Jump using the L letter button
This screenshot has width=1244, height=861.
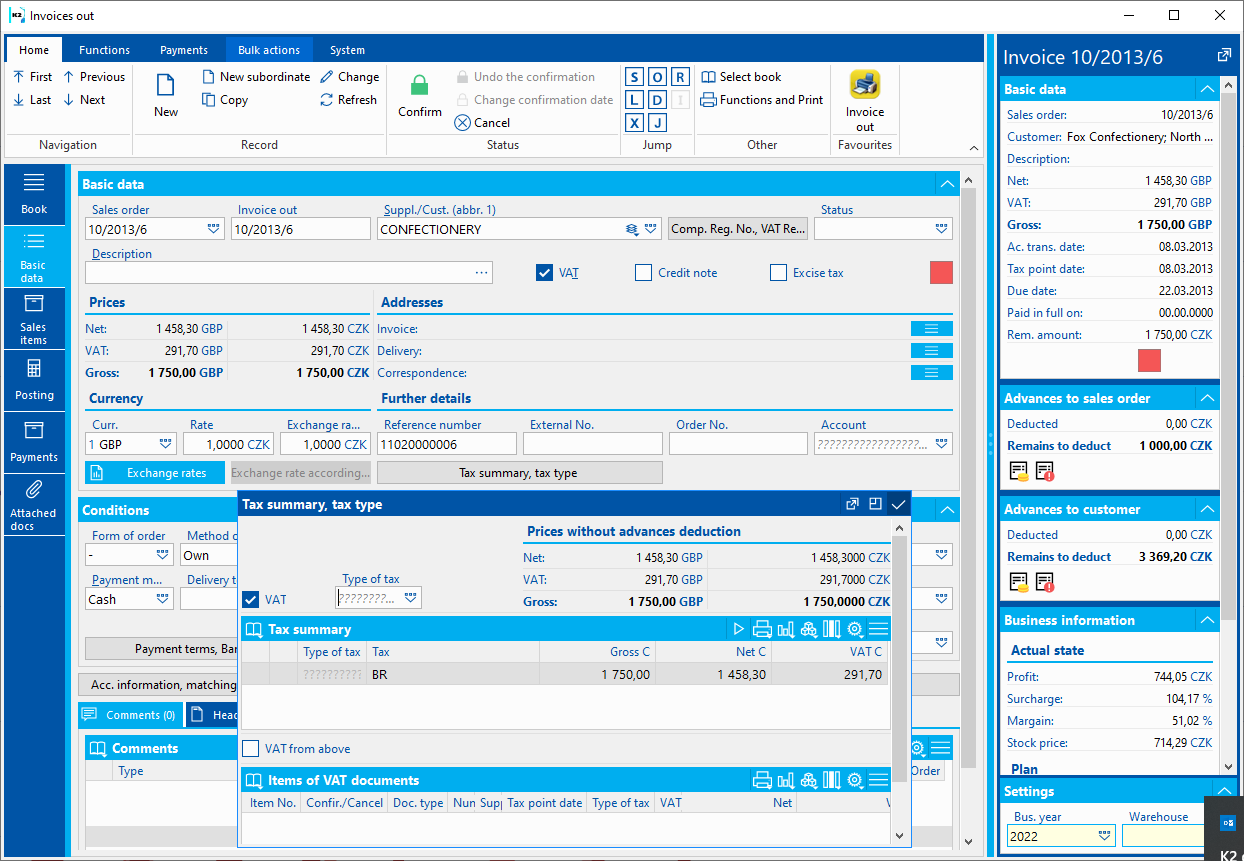coord(635,100)
